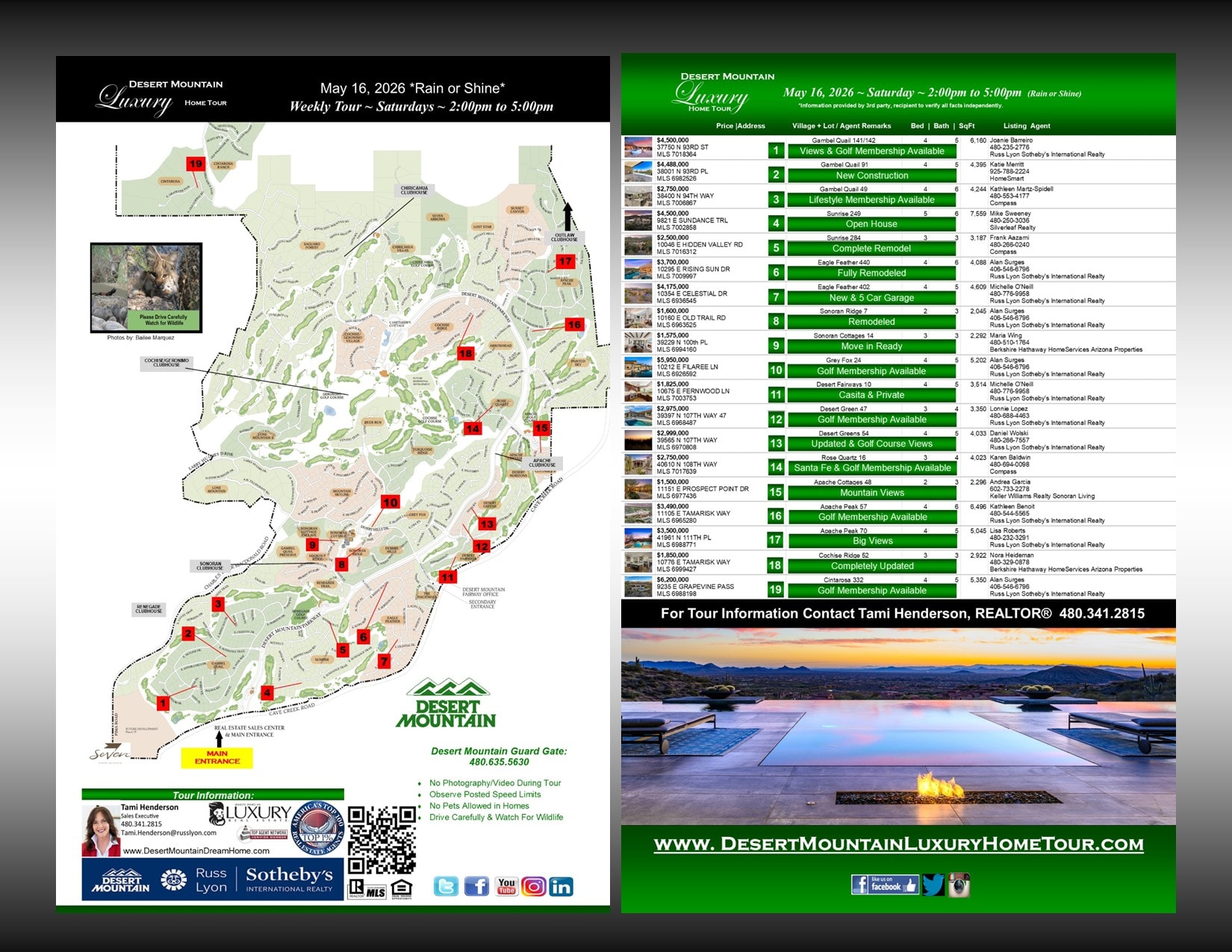Click the Twitter bird icon on the map flyer
Viewport: 1232px width, 952px height.
tap(446, 886)
